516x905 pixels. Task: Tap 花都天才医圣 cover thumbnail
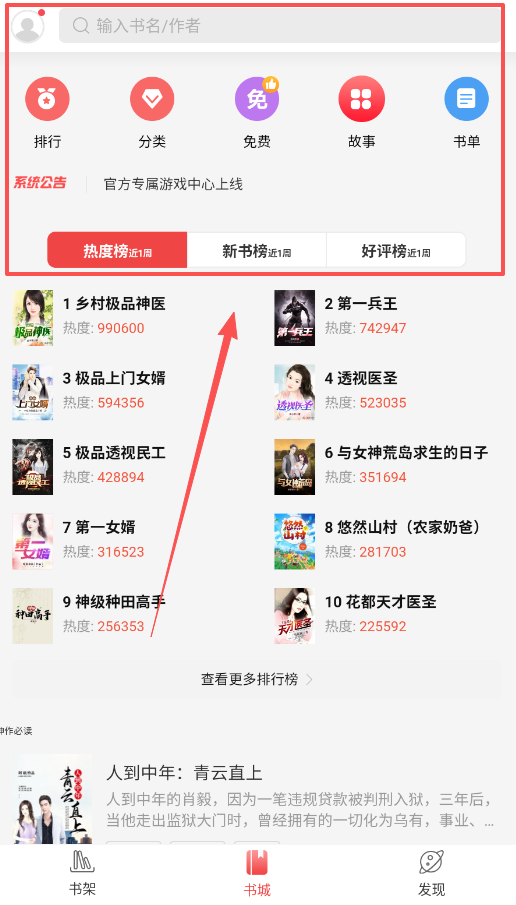coord(294,616)
